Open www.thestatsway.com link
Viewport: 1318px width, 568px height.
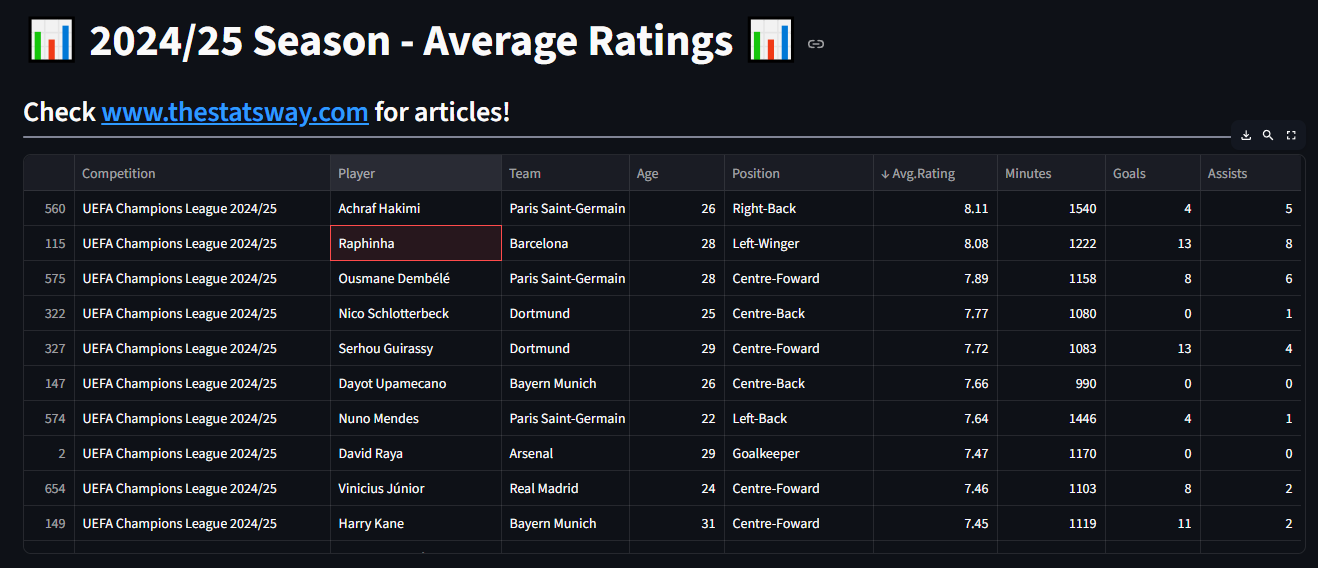coord(235,112)
